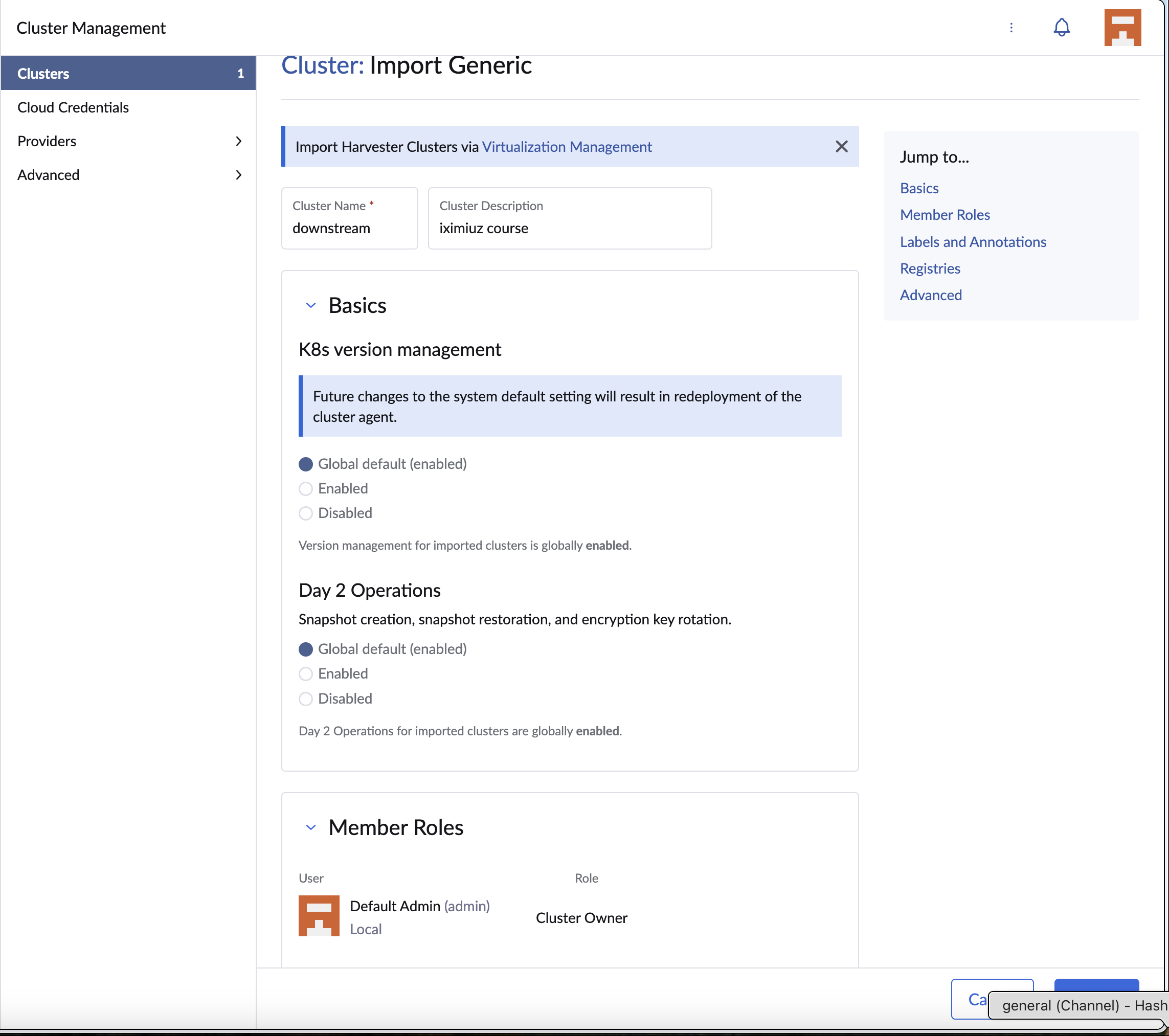The width and height of the screenshot is (1169, 1036).
Task: Collapse the Member Roles section
Action: click(x=310, y=827)
